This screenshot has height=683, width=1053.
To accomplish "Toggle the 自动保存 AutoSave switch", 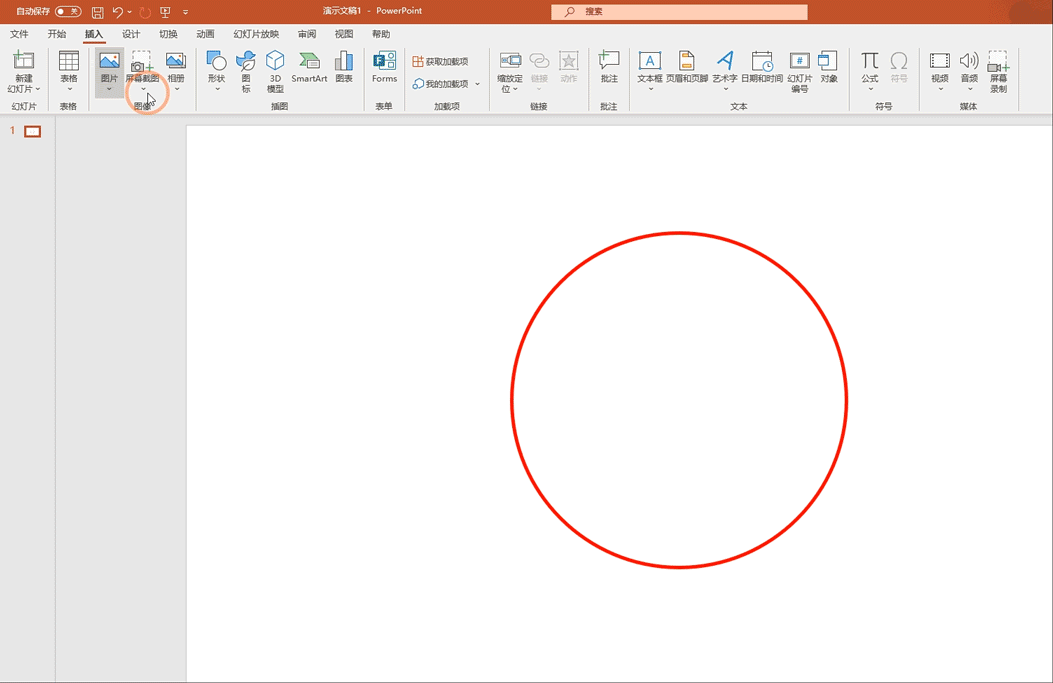I will point(68,12).
